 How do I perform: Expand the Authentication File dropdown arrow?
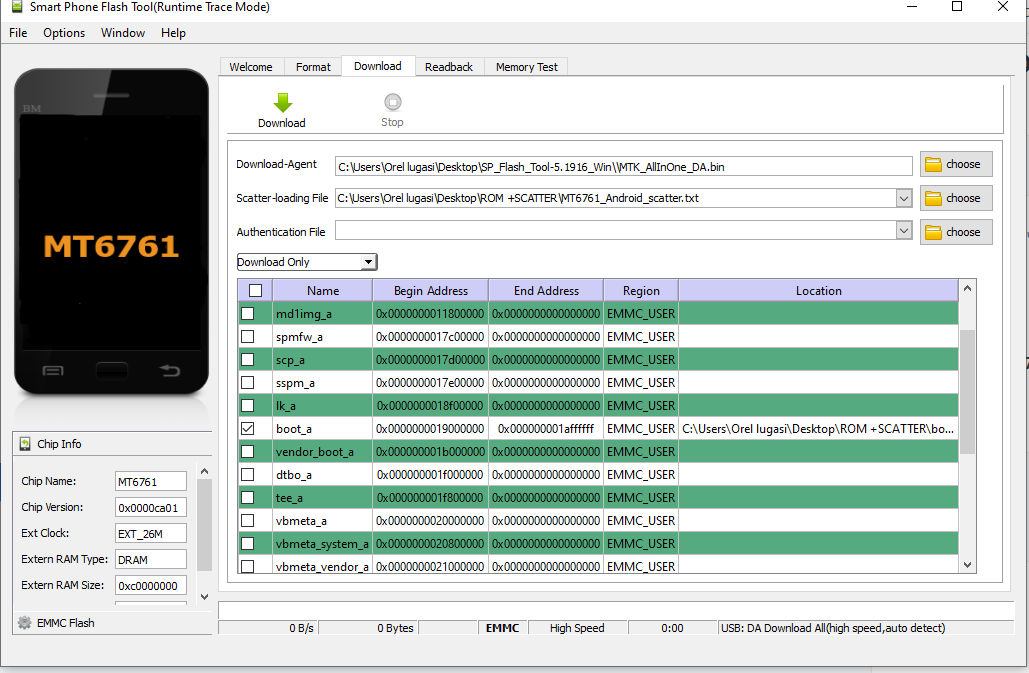pos(904,231)
